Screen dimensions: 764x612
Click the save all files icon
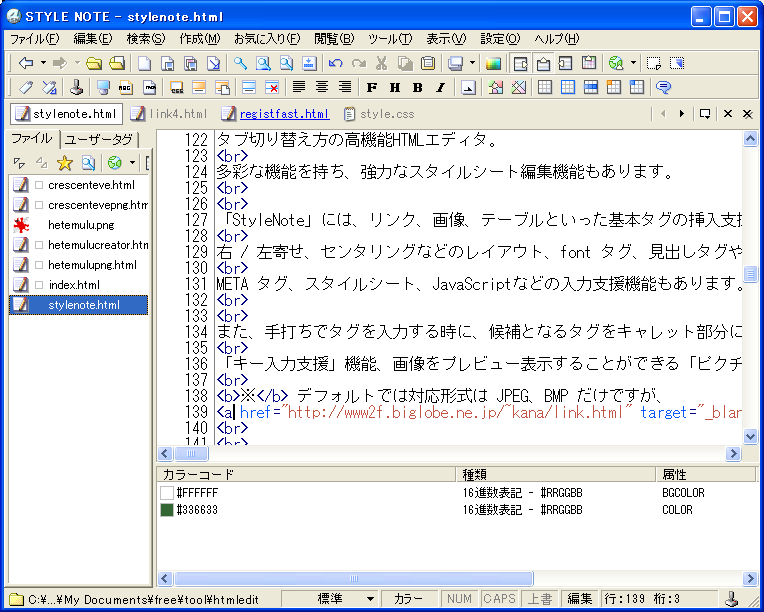pyautogui.click(x=191, y=63)
